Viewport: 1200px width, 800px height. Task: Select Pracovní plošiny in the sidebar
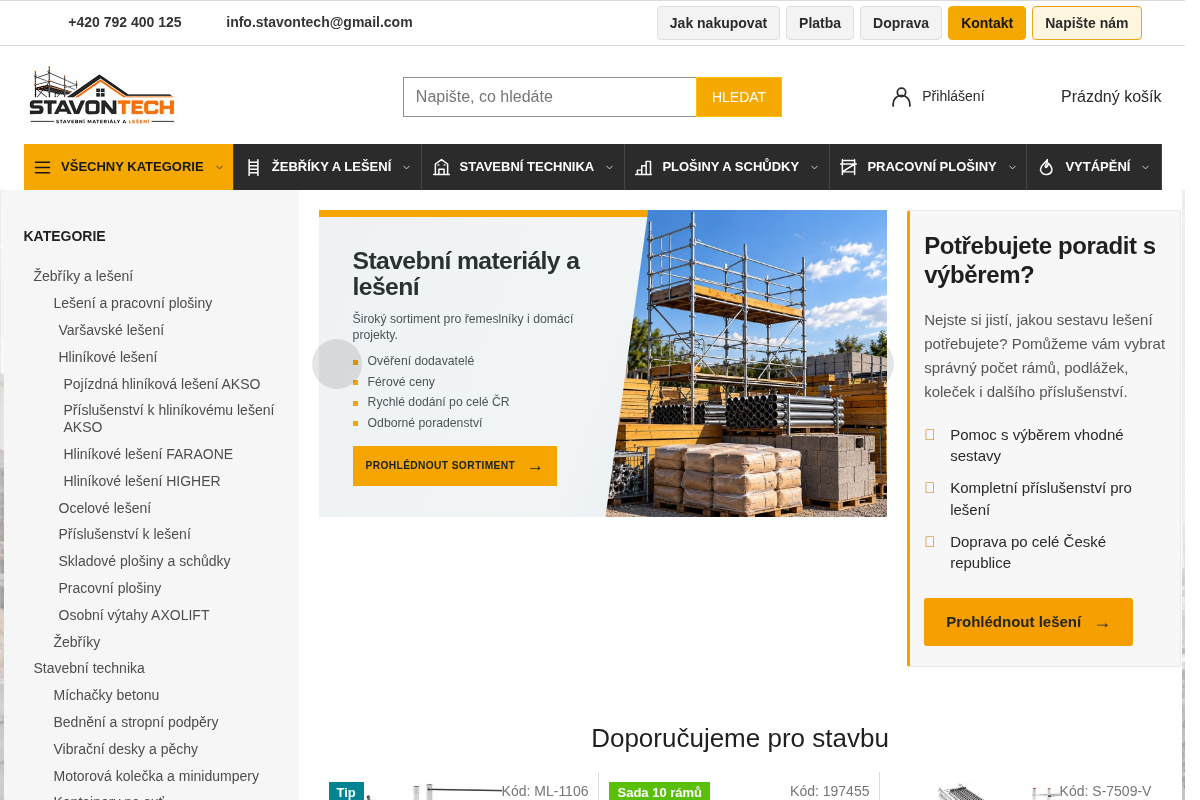(110, 588)
